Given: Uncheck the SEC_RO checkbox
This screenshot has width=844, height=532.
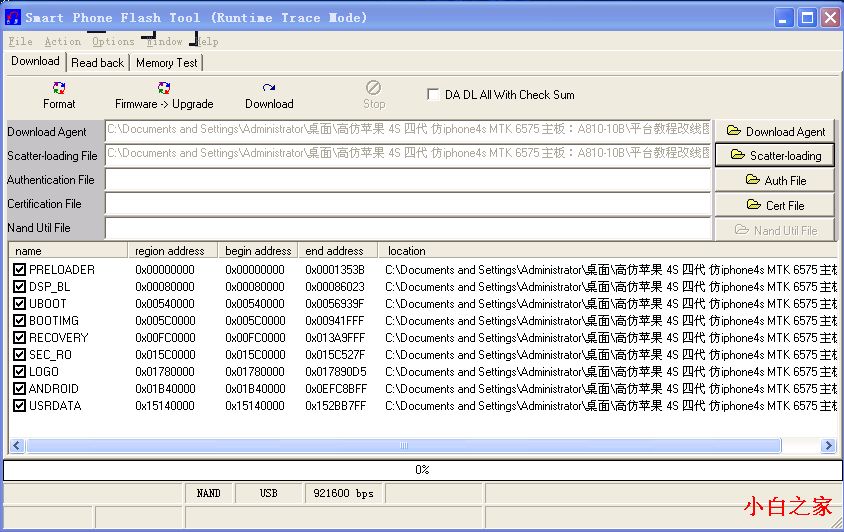Looking at the screenshot, I should [x=19, y=355].
